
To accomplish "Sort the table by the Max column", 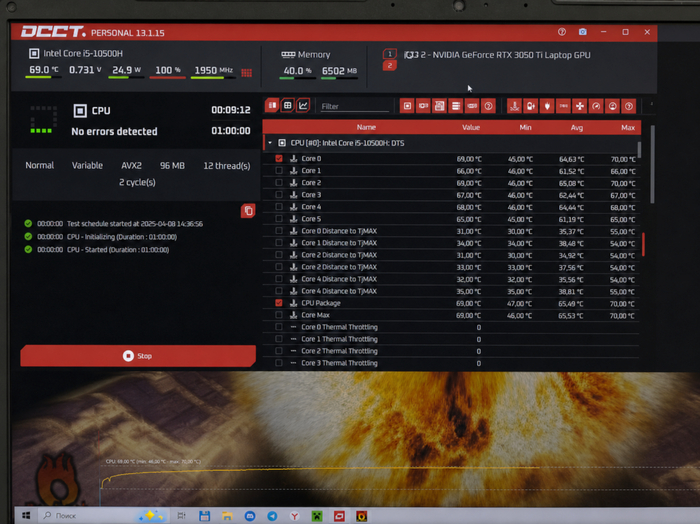I will 628,128.
